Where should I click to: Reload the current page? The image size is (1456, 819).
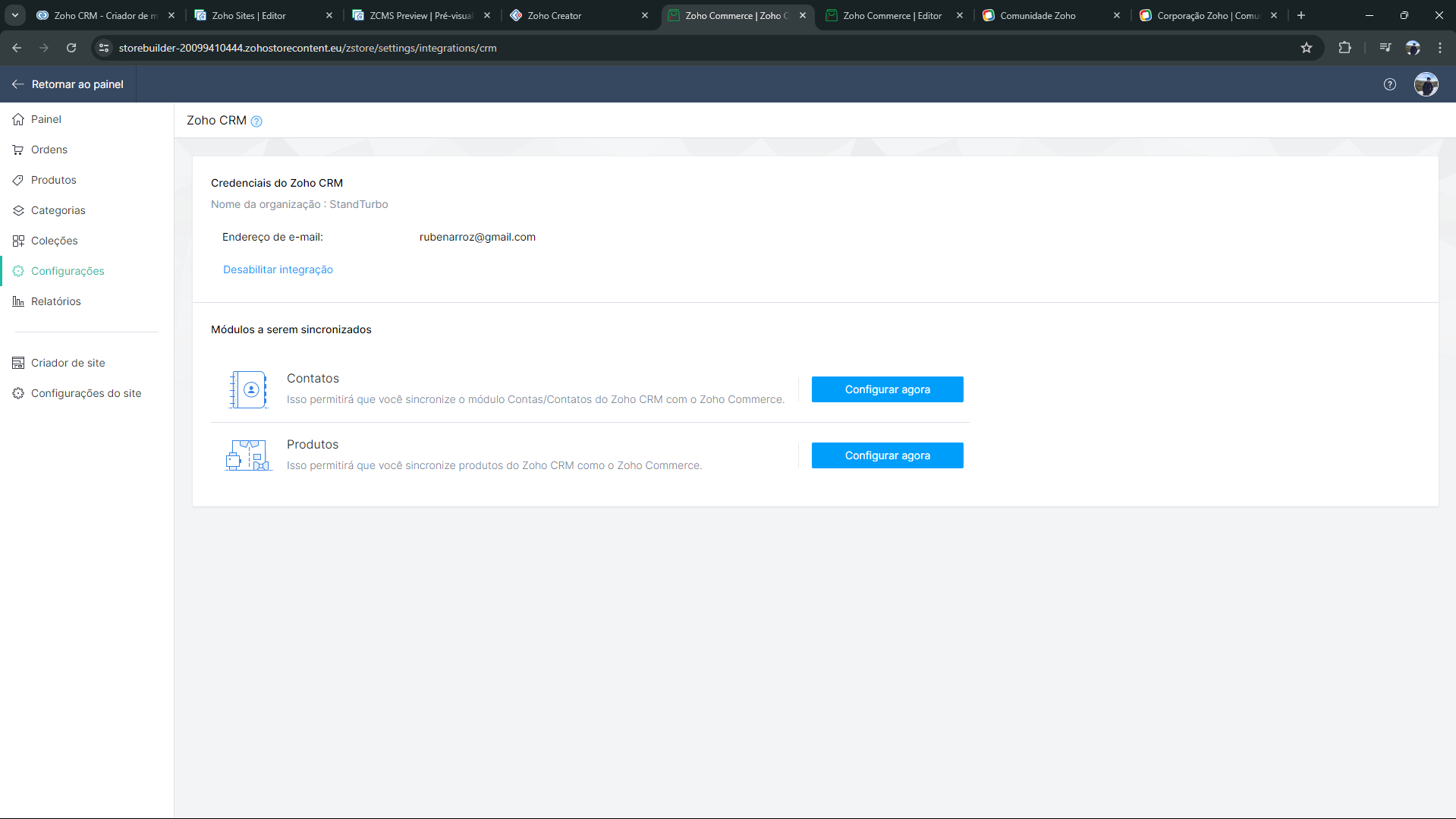(x=71, y=48)
